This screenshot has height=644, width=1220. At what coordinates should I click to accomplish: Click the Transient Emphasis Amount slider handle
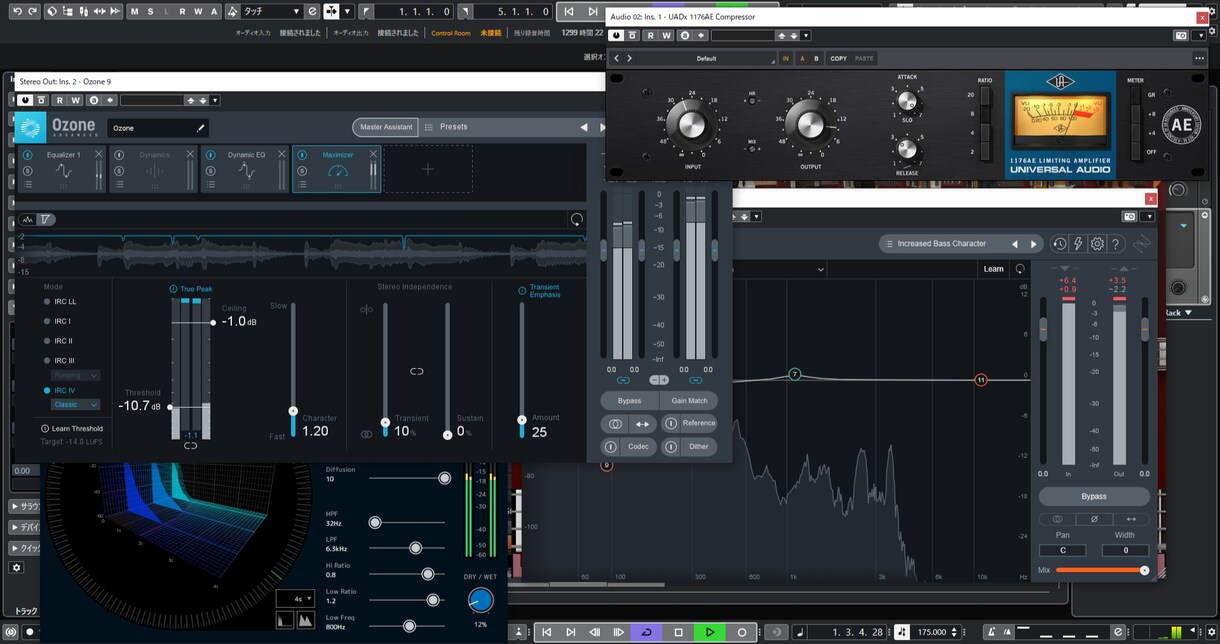click(522, 421)
